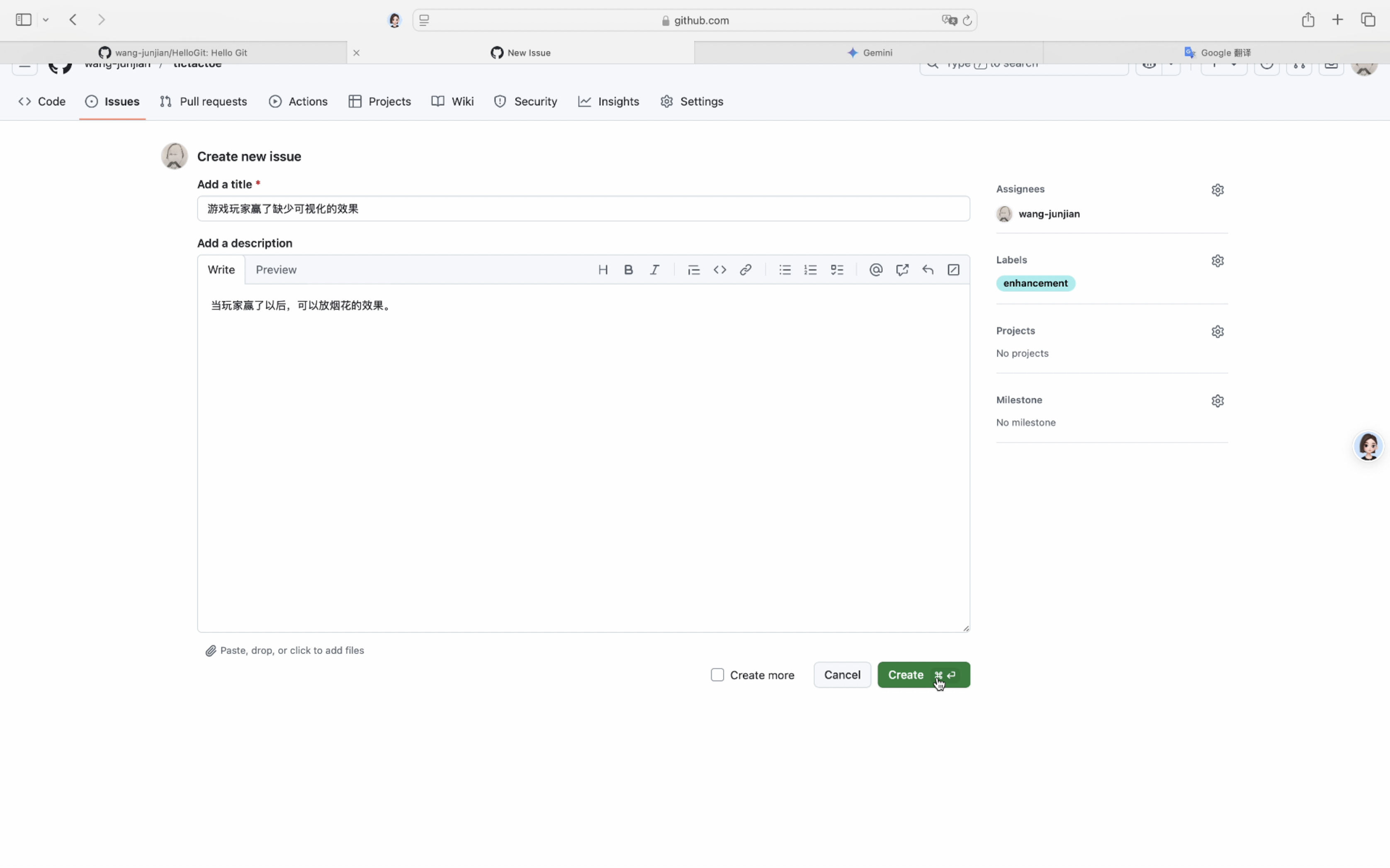1390x868 pixels.
Task: Open the Milestone gear selector
Action: coord(1217,401)
